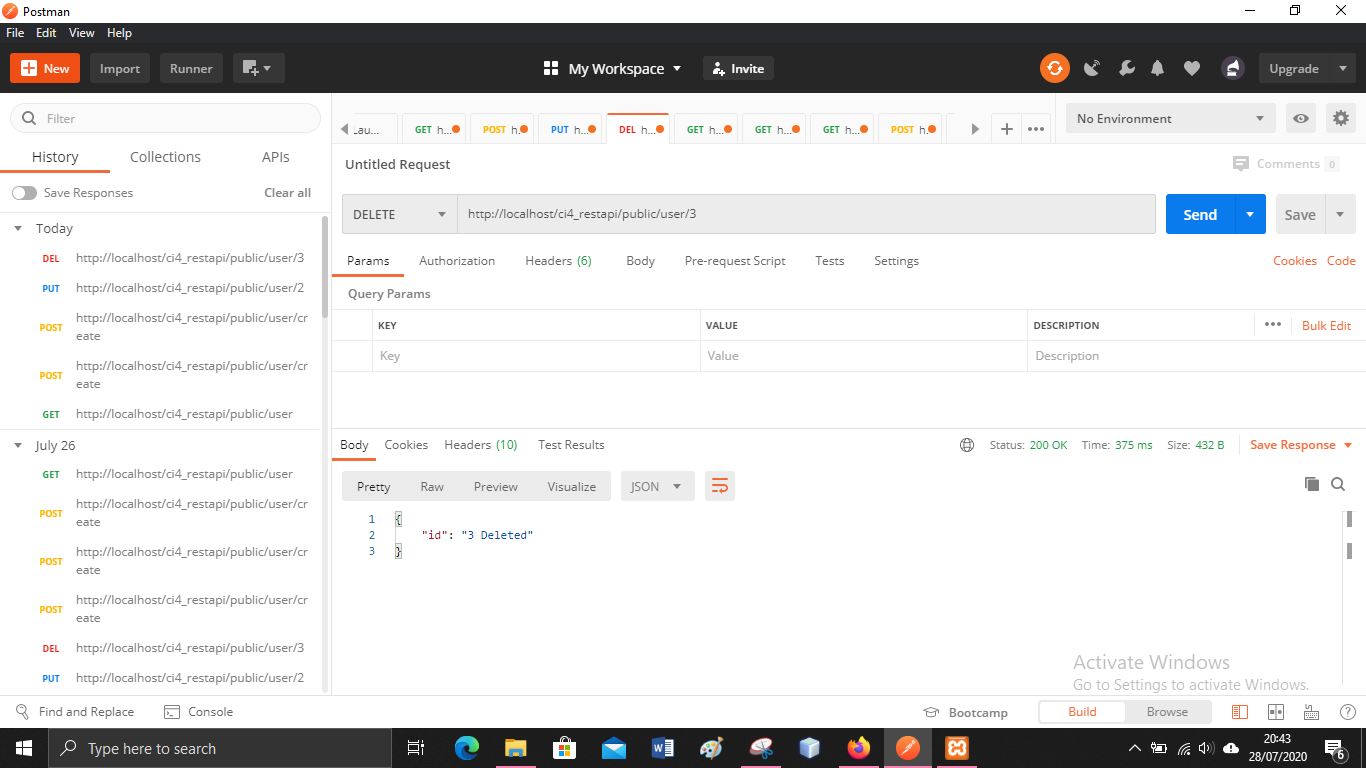This screenshot has height=768, width=1366.
Task: Open the File menu
Action: [15, 33]
